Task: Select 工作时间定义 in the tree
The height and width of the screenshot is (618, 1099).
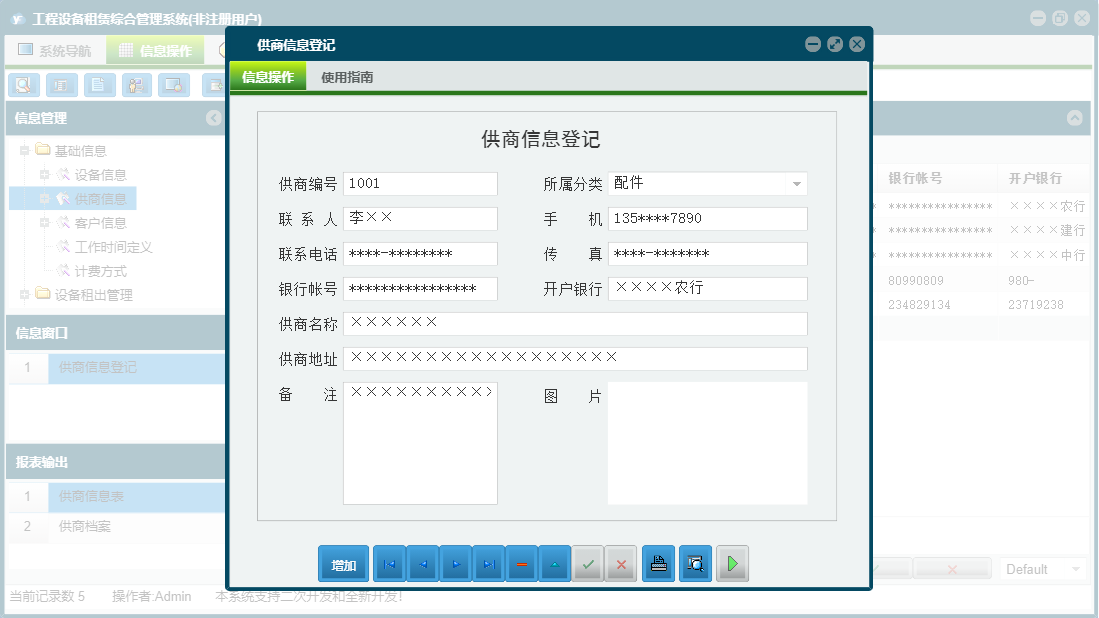Action: pyautogui.click(x=114, y=247)
